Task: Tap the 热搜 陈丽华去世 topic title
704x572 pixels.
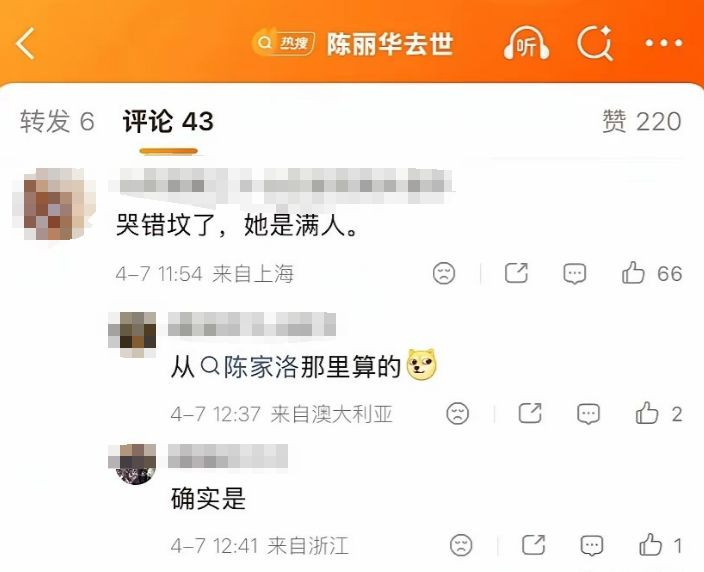Action: click(353, 44)
